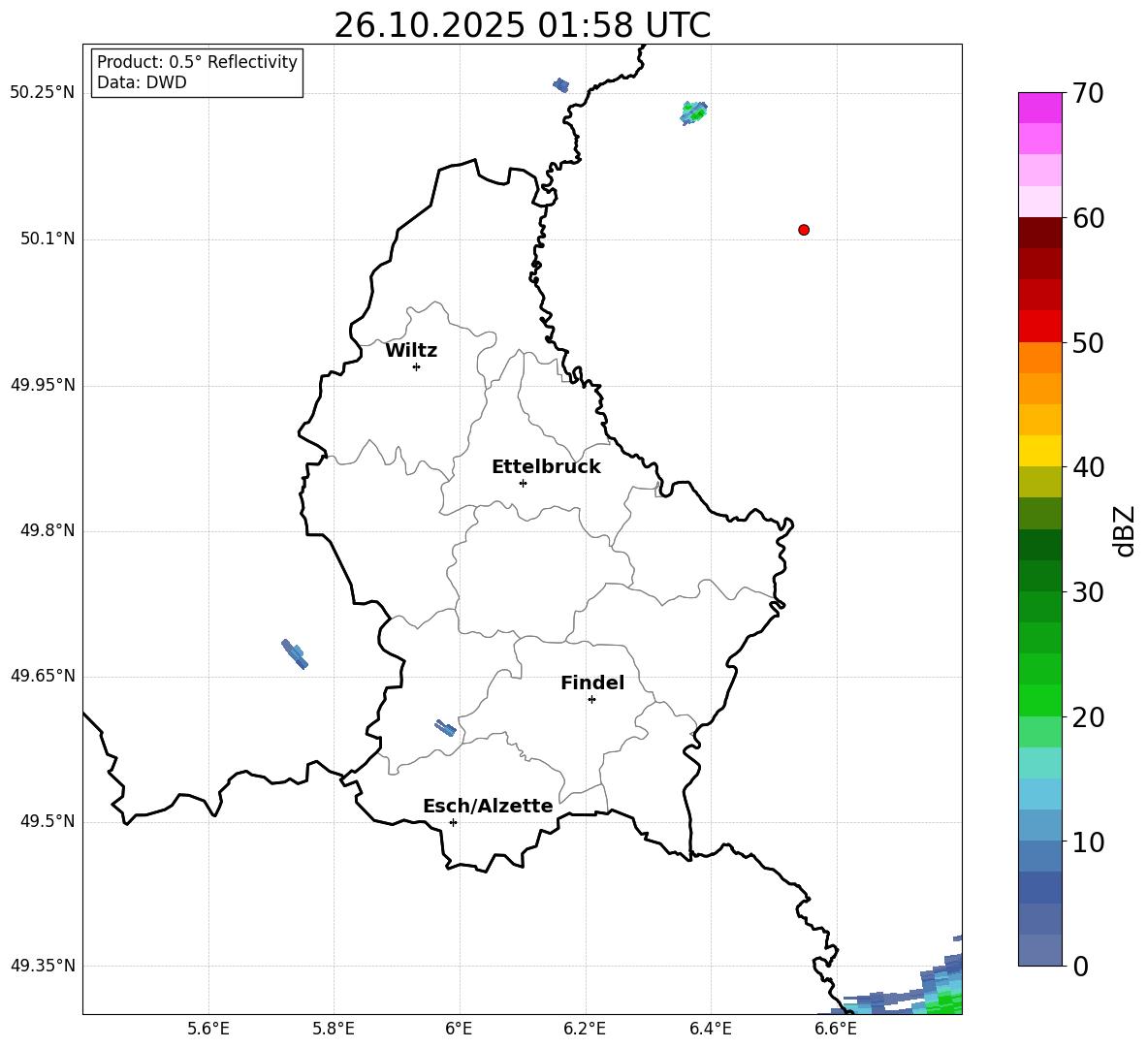Click the orange colorbar swatch just below 50
The height and width of the screenshot is (1048, 1148).
[x=1039, y=357]
